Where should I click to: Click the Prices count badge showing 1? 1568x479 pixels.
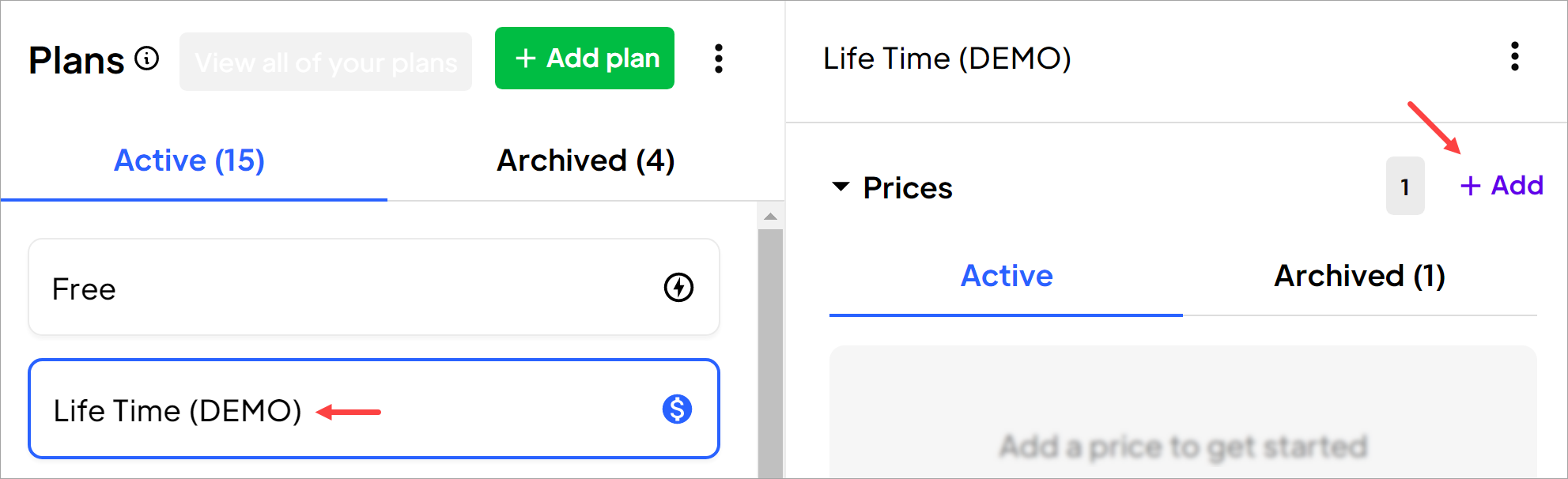pyautogui.click(x=1404, y=187)
